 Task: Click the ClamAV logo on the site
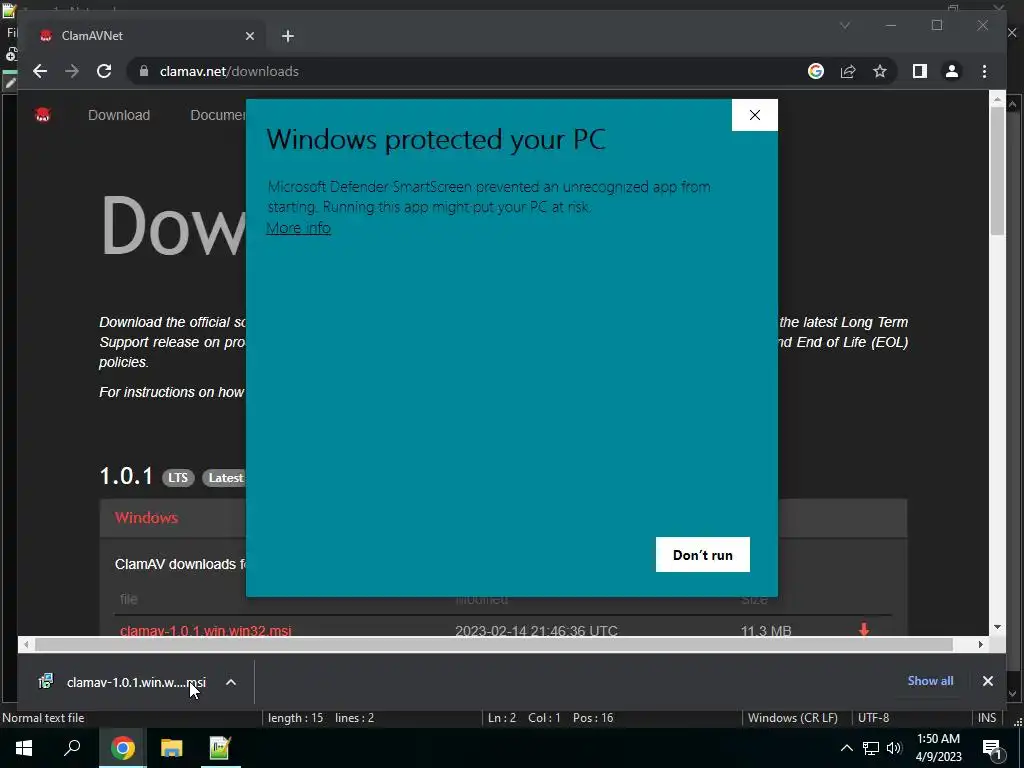pos(43,115)
